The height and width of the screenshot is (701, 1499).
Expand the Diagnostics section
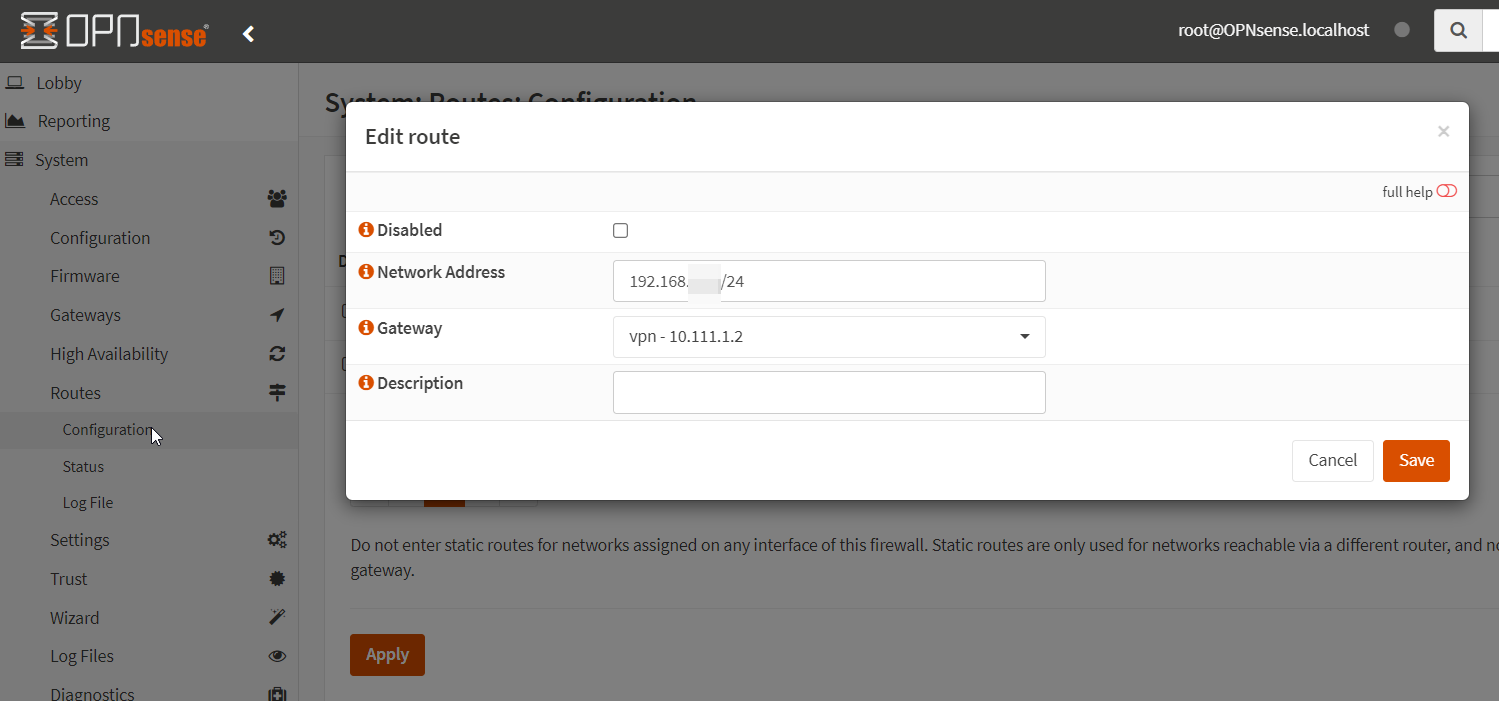(92, 691)
